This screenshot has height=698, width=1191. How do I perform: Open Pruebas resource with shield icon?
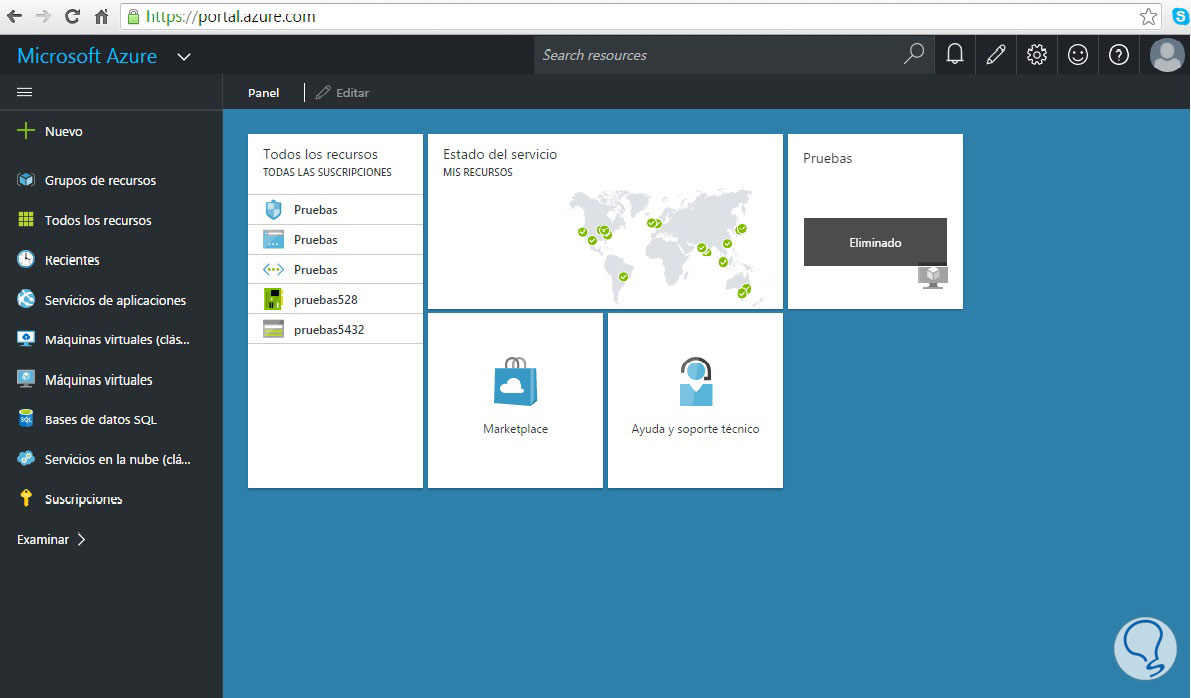335,210
